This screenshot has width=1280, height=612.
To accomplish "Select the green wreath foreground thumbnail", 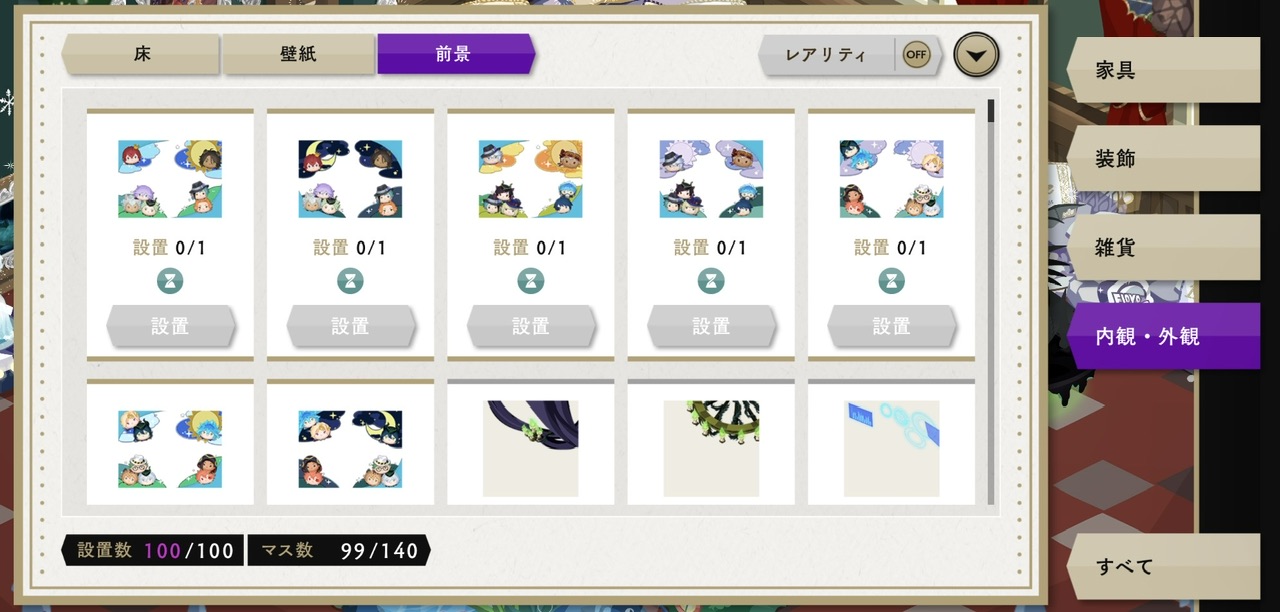I will click(x=711, y=448).
